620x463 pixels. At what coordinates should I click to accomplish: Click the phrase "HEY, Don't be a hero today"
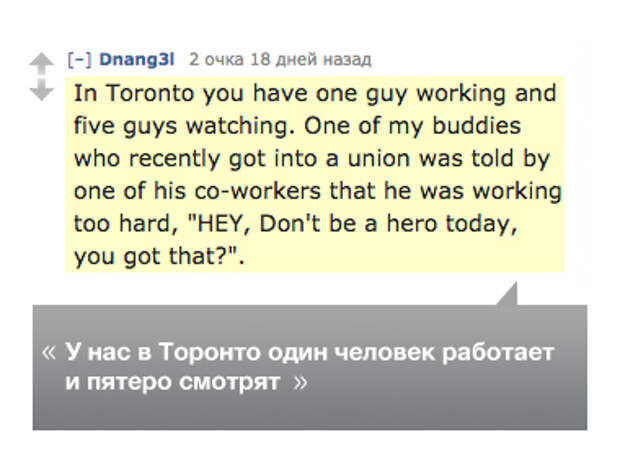point(351,224)
